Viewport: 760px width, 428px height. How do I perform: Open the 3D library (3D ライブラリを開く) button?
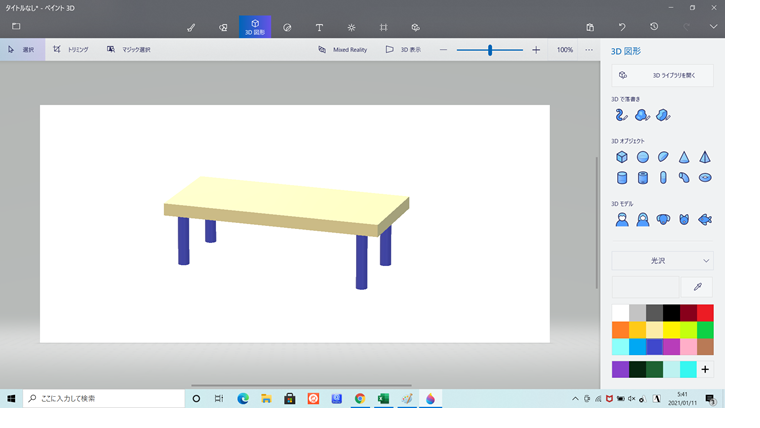point(662,75)
